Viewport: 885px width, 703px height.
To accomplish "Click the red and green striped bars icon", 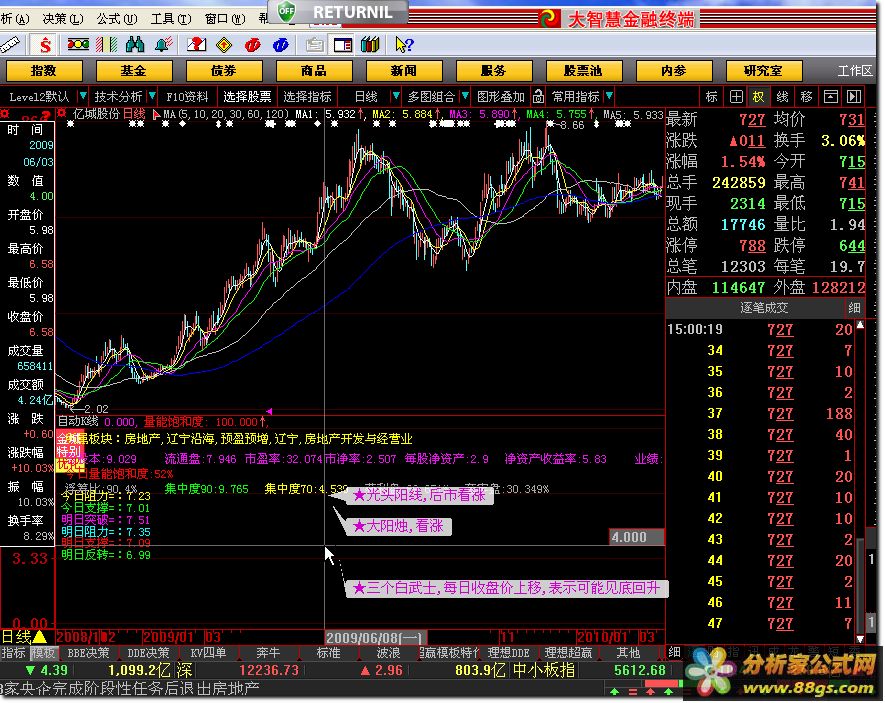I will pyautogui.click(x=106, y=44).
